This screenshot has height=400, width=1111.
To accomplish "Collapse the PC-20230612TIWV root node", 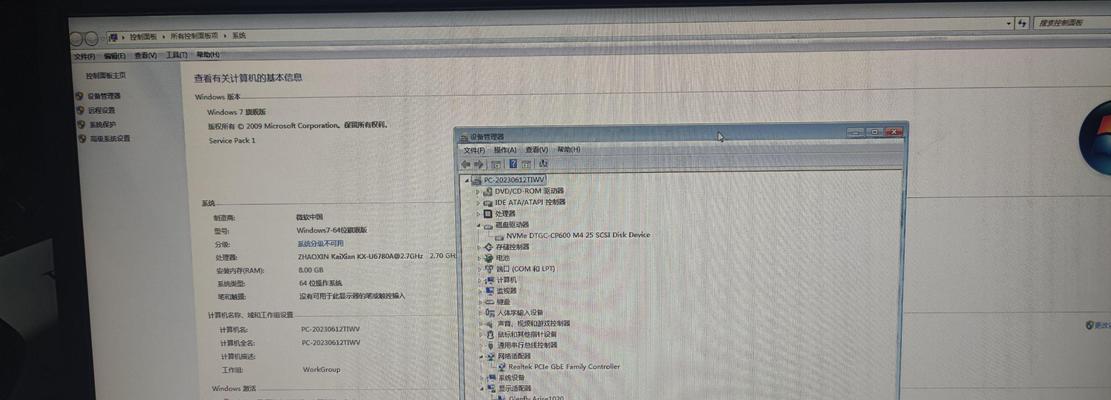I will pyautogui.click(x=466, y=181).
